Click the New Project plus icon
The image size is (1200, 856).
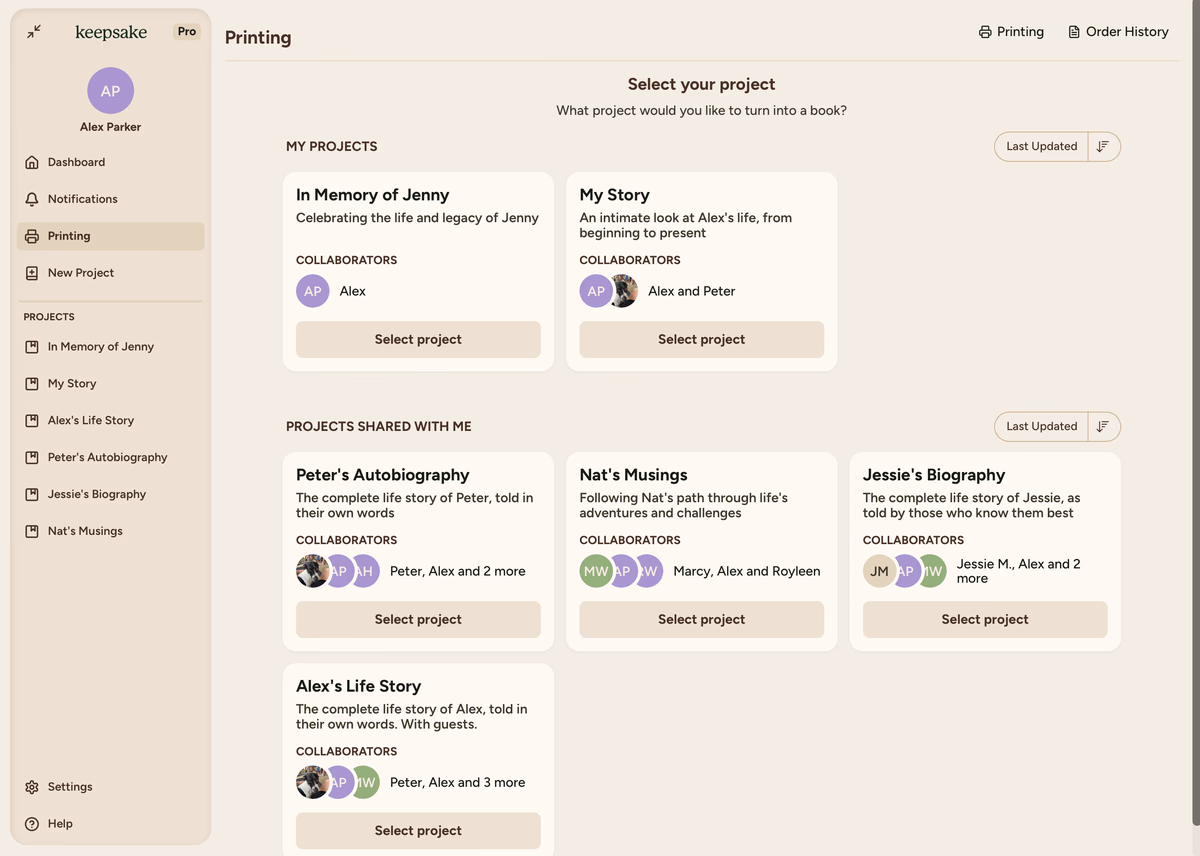(x=32, y=273)
